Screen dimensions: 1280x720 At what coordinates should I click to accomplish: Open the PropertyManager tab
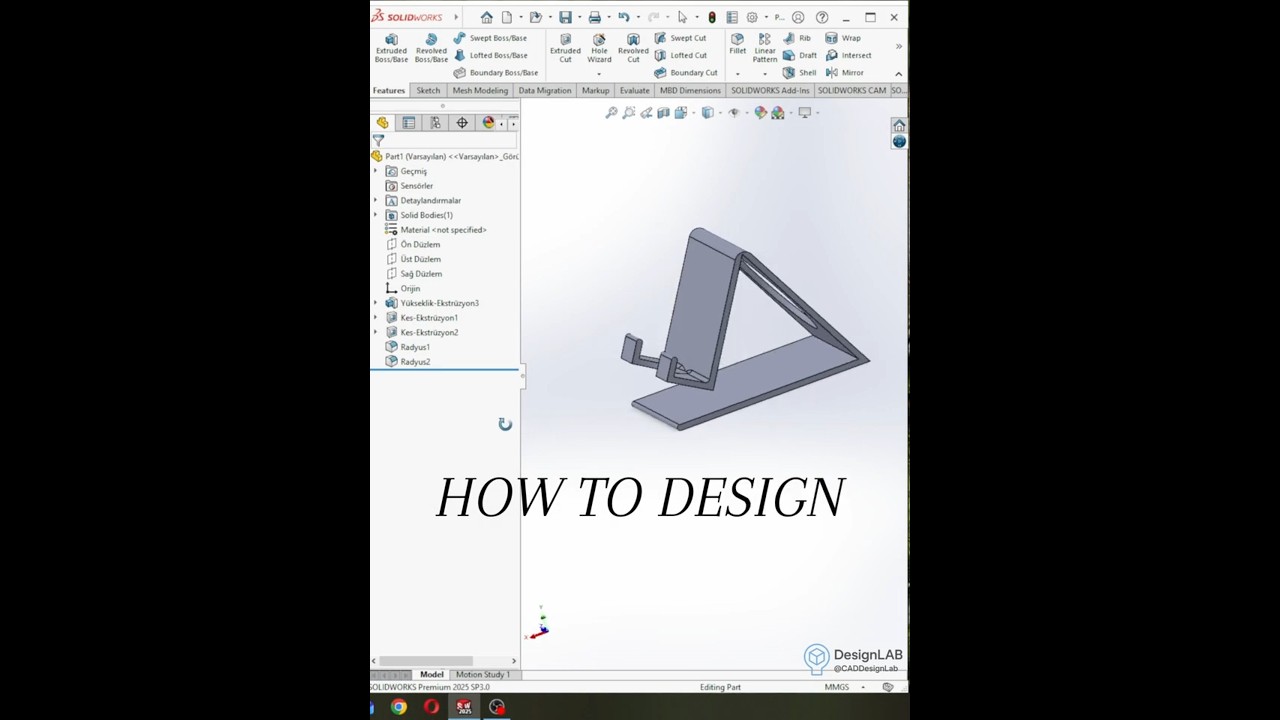click(408, 123)
